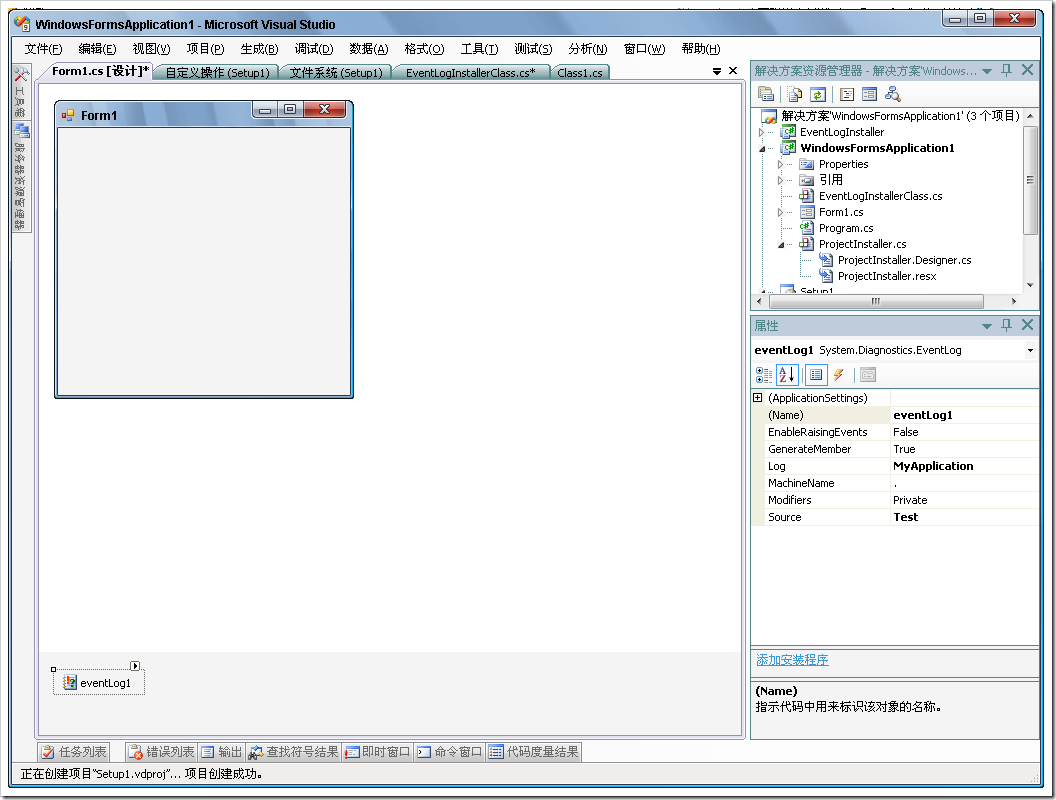1056x800 pixels.
Task: Select the eventLog1 component in the tray
Action: coord(99,683)
